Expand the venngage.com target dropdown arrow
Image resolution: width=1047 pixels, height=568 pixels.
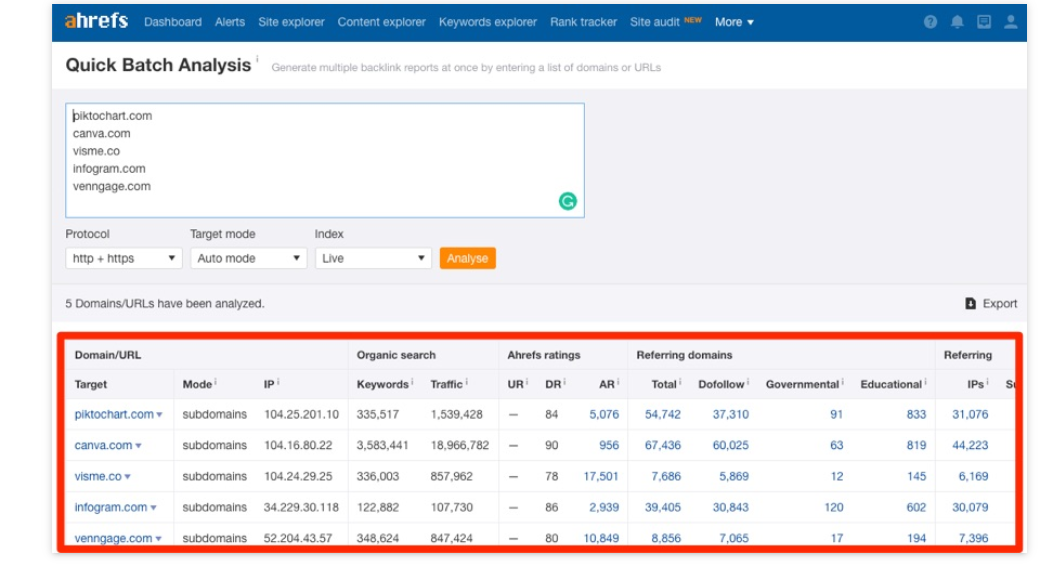[158, 539]
